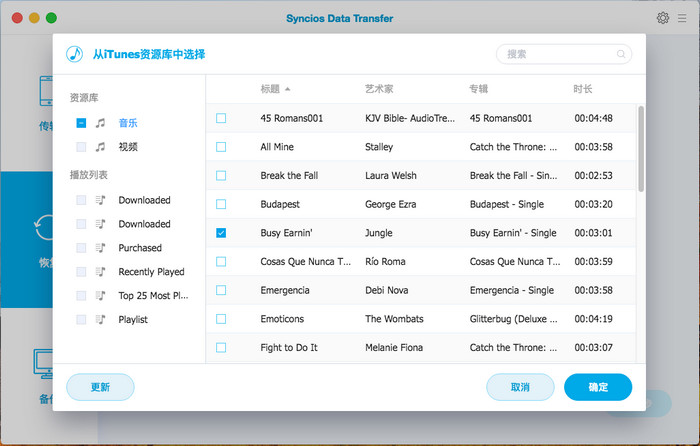Click the 00:04:19 duration cell

pyautogui.click(x=593, y=319)
